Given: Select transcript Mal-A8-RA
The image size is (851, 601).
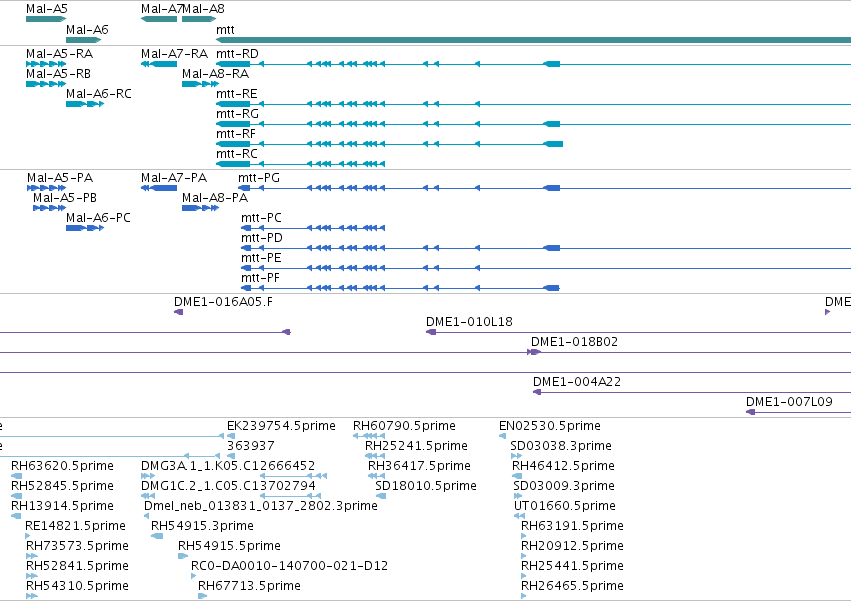Looking at the screenshot, I should coord(200,84).
